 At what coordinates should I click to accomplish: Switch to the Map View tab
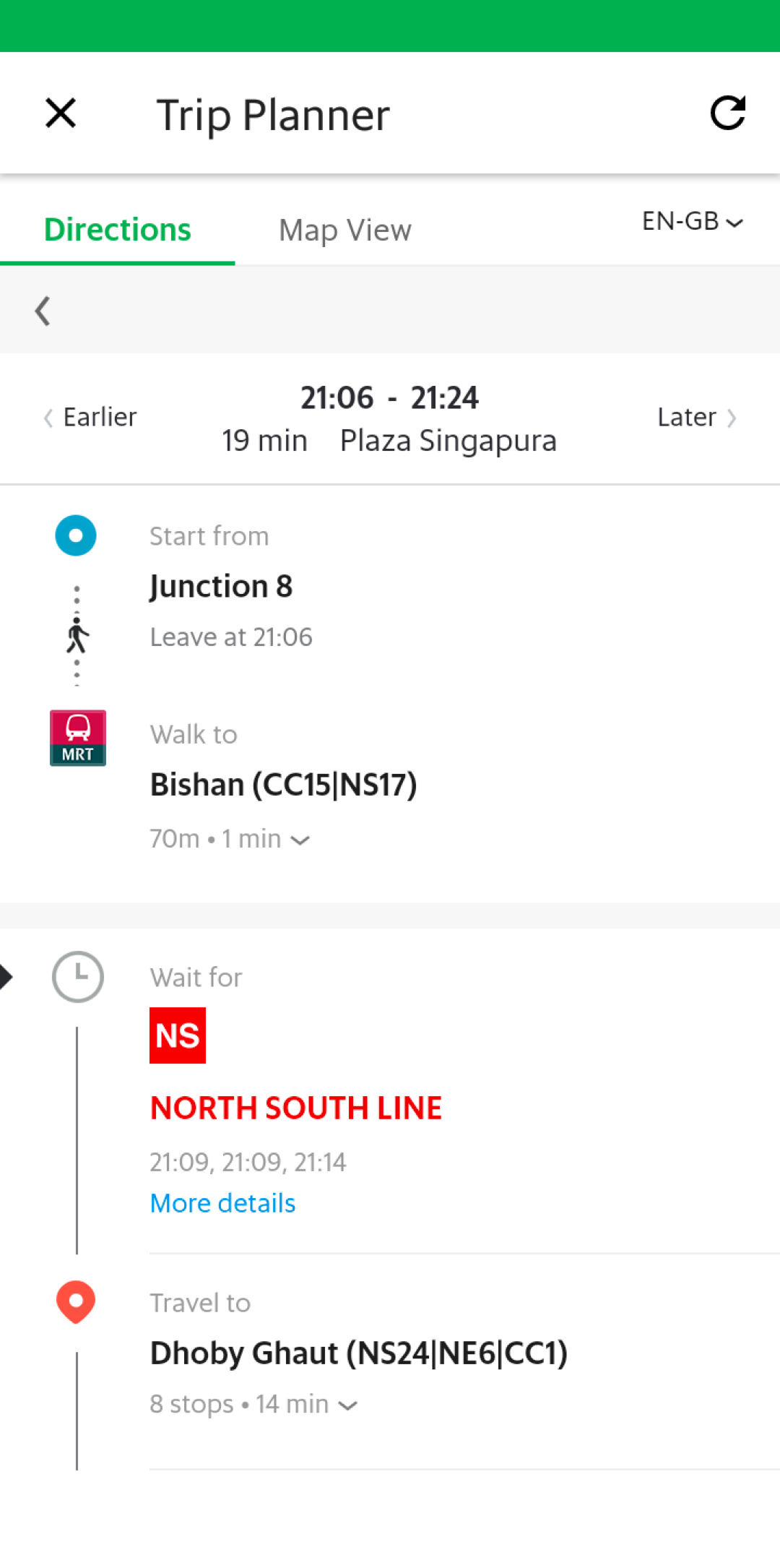pos(345,231)
